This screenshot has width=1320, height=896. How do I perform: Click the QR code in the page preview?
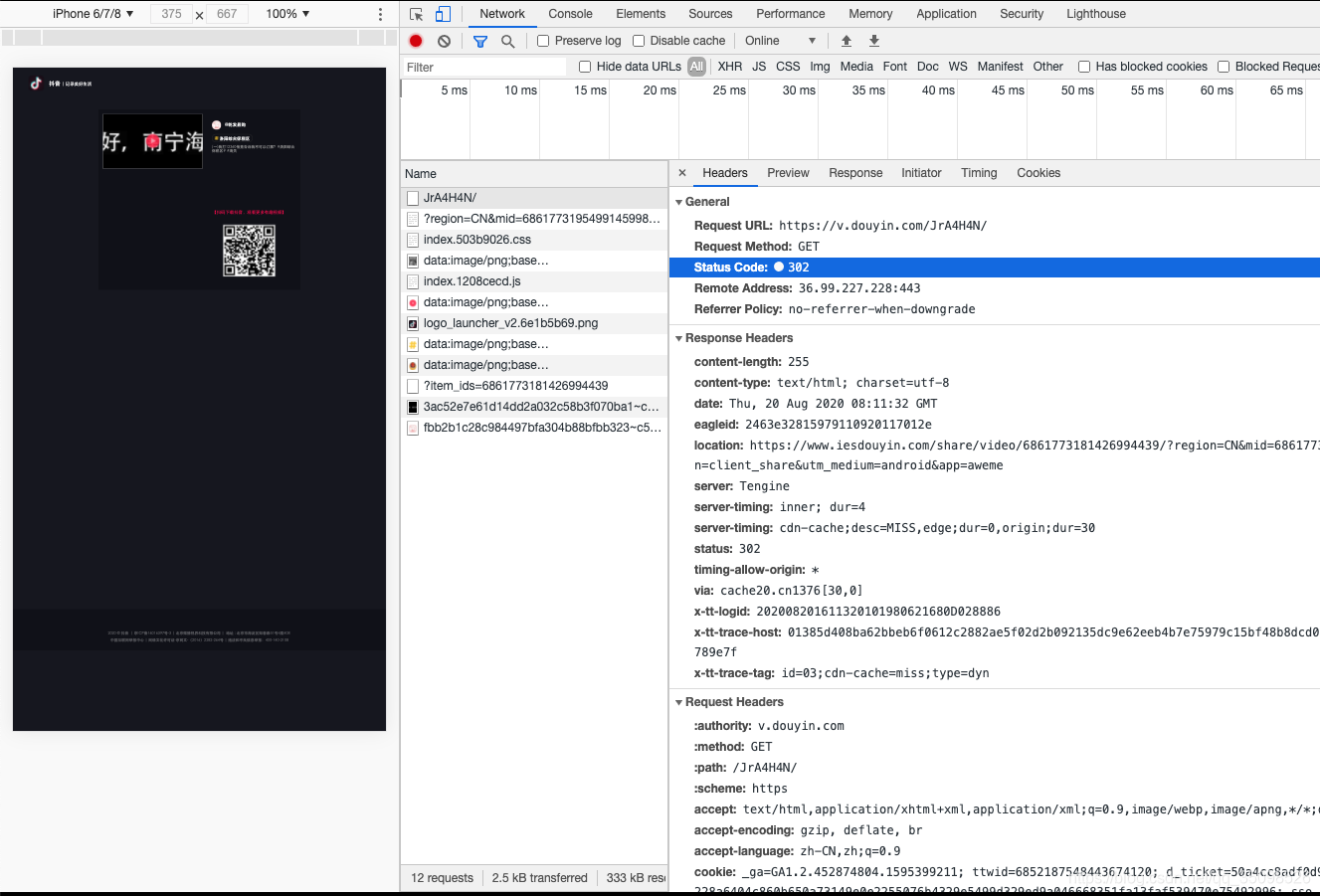[x=249, y=251]
